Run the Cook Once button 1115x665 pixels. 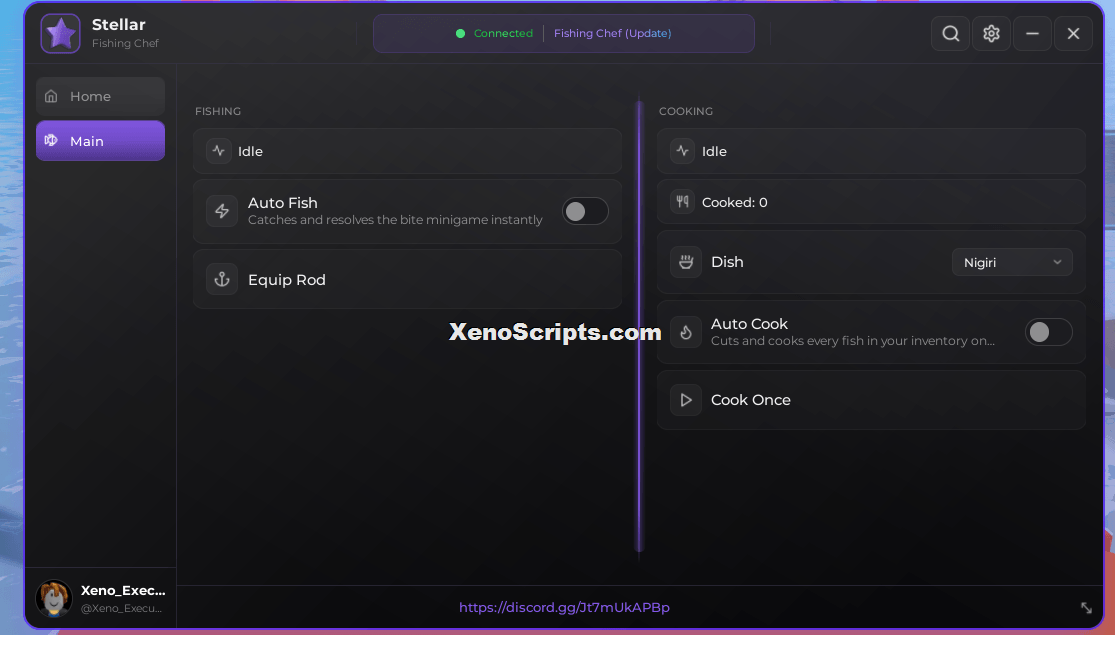(871, 400)
